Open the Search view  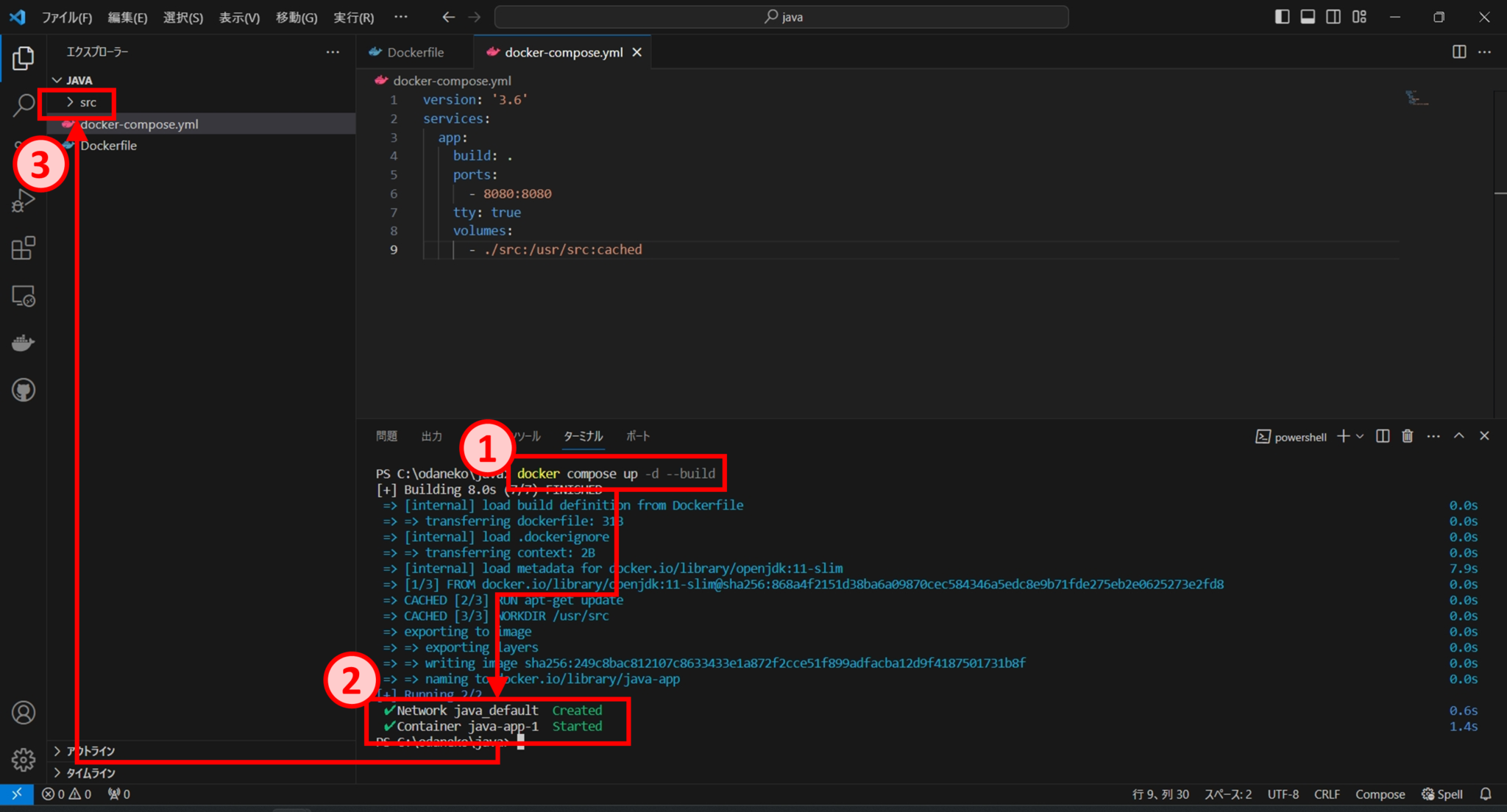pos(23,105)
